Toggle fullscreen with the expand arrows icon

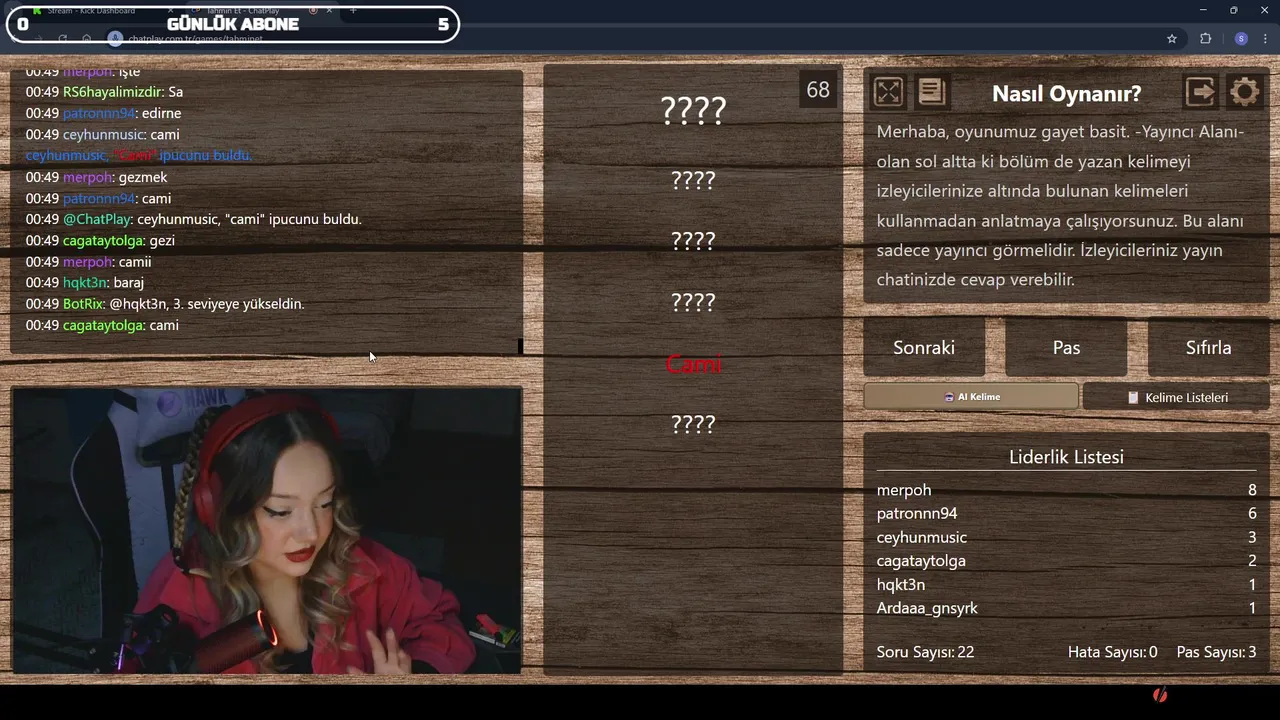[888, 92]
